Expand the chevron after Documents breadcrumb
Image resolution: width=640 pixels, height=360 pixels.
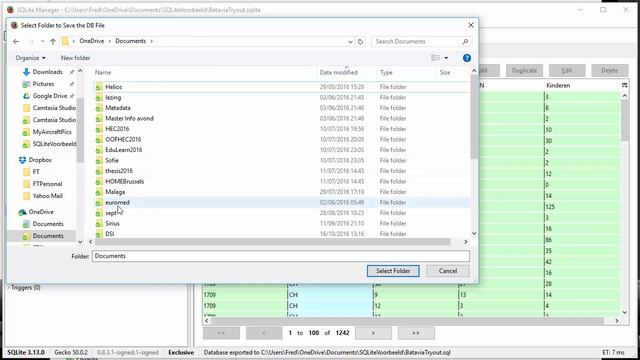[151, 41]
